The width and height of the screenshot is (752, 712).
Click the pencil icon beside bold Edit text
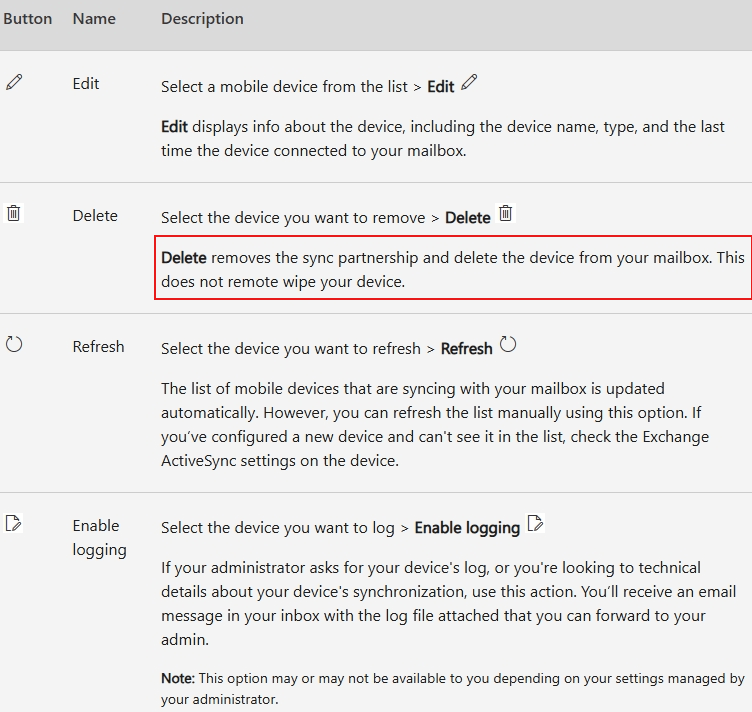click(469, 82)
